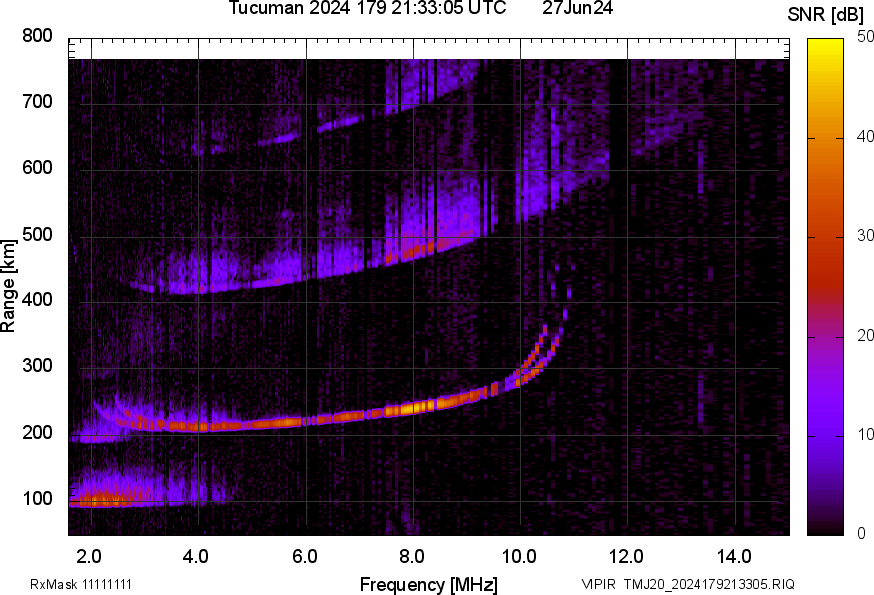This screenshot has width=874, height=595.
Task: Click the frequency tick label '12.0'
Action: (x=627, y=557)
